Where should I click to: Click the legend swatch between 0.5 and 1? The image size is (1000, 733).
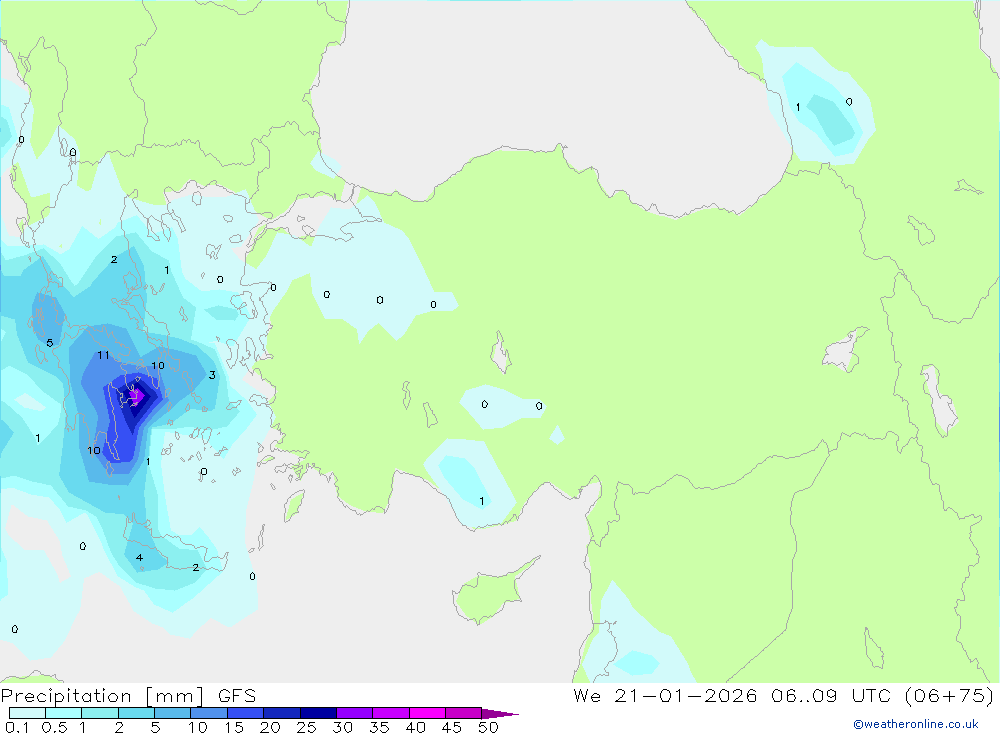coord(63,713)
